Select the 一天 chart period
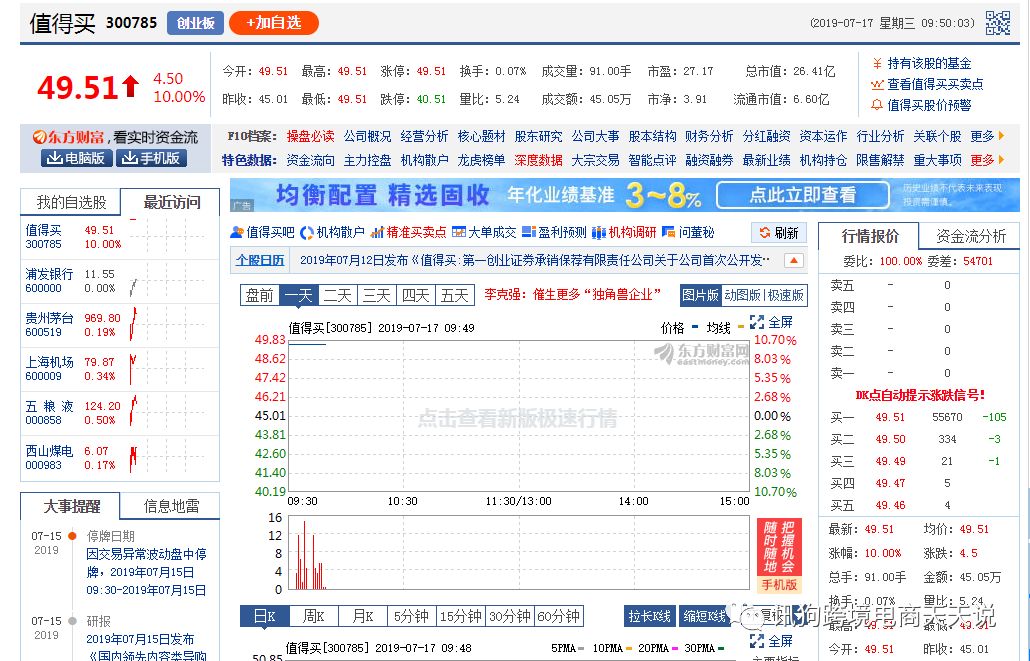This screenshot has height=661, width=1030. point(298,296)
